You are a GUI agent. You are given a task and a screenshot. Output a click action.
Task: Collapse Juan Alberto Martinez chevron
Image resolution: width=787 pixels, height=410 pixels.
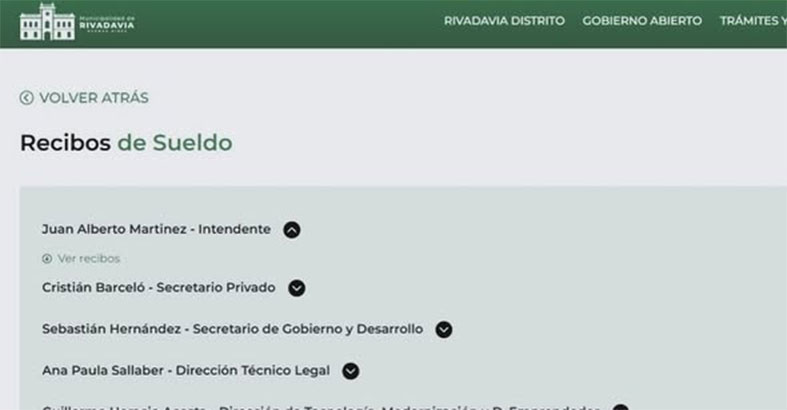pyautogui.click(x=291, y=230)
